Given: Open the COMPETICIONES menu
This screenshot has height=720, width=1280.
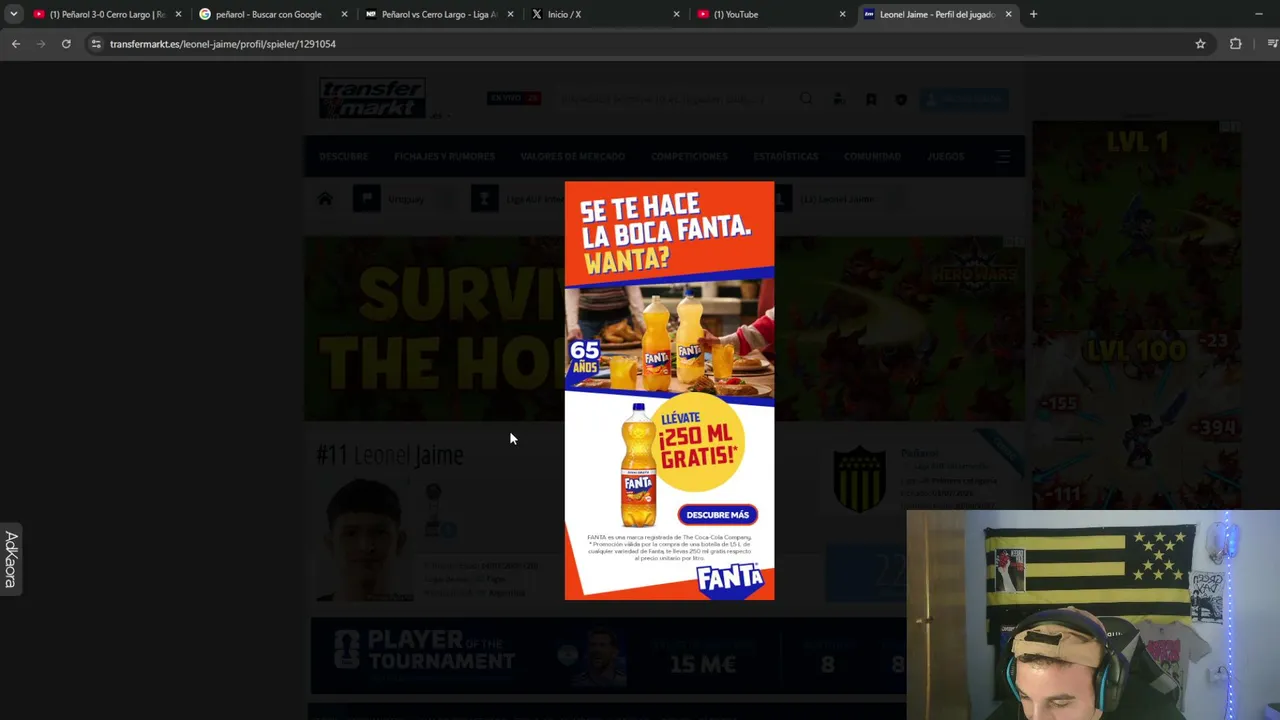Looking at the screenshot, I should 689,157.
